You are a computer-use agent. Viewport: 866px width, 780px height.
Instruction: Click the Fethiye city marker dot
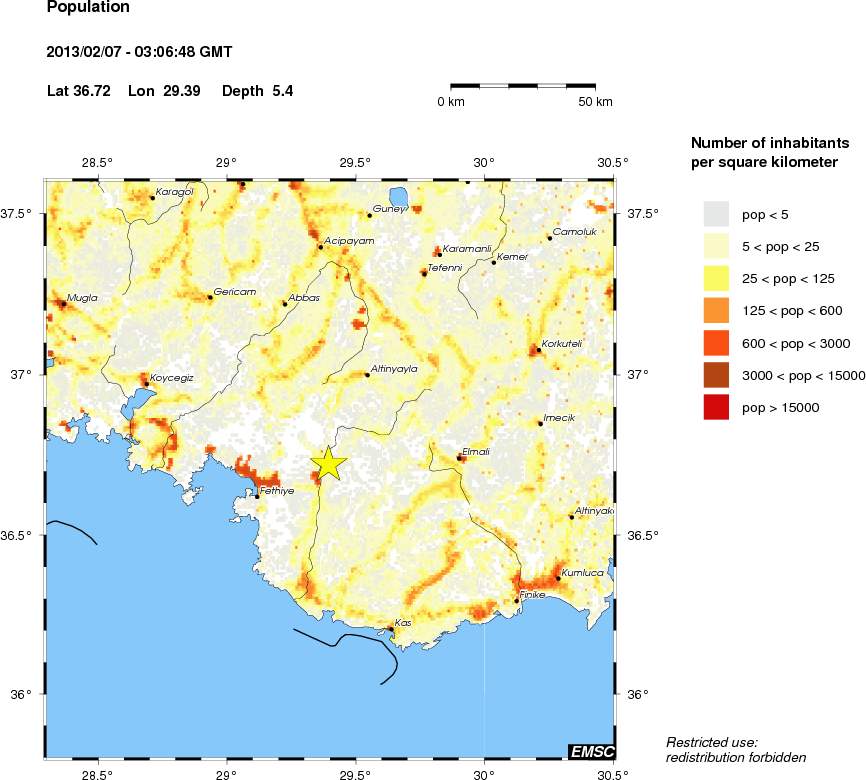257,495
